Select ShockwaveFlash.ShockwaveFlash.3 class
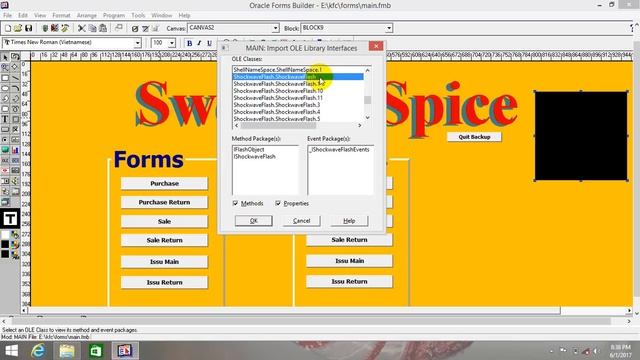 [277, 104]
